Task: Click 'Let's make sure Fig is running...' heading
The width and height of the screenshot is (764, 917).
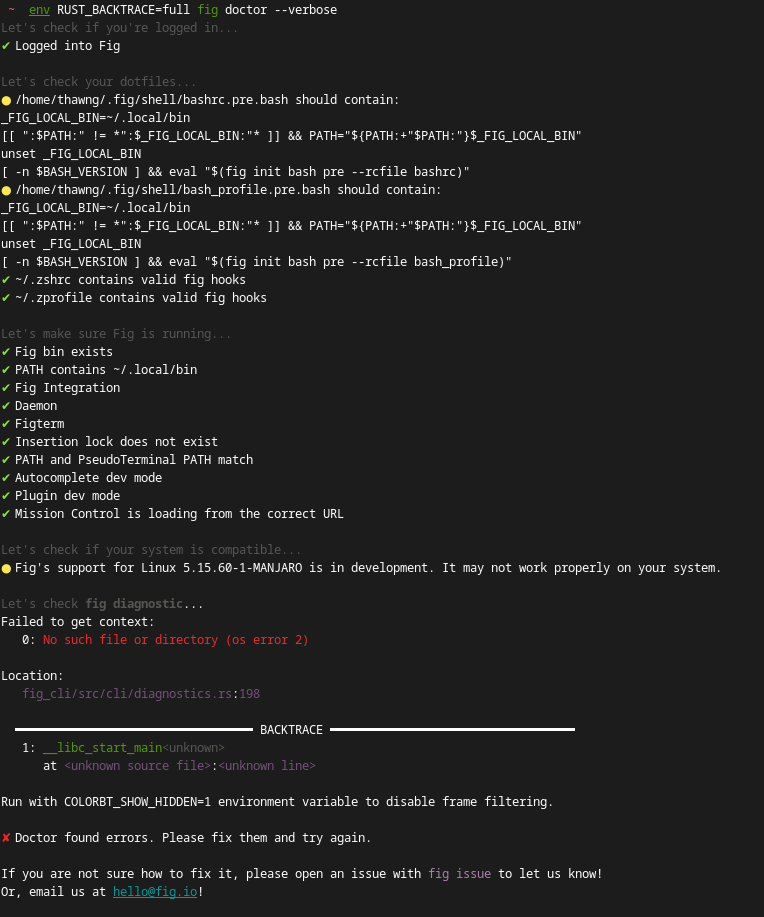Action: [116, 334]
